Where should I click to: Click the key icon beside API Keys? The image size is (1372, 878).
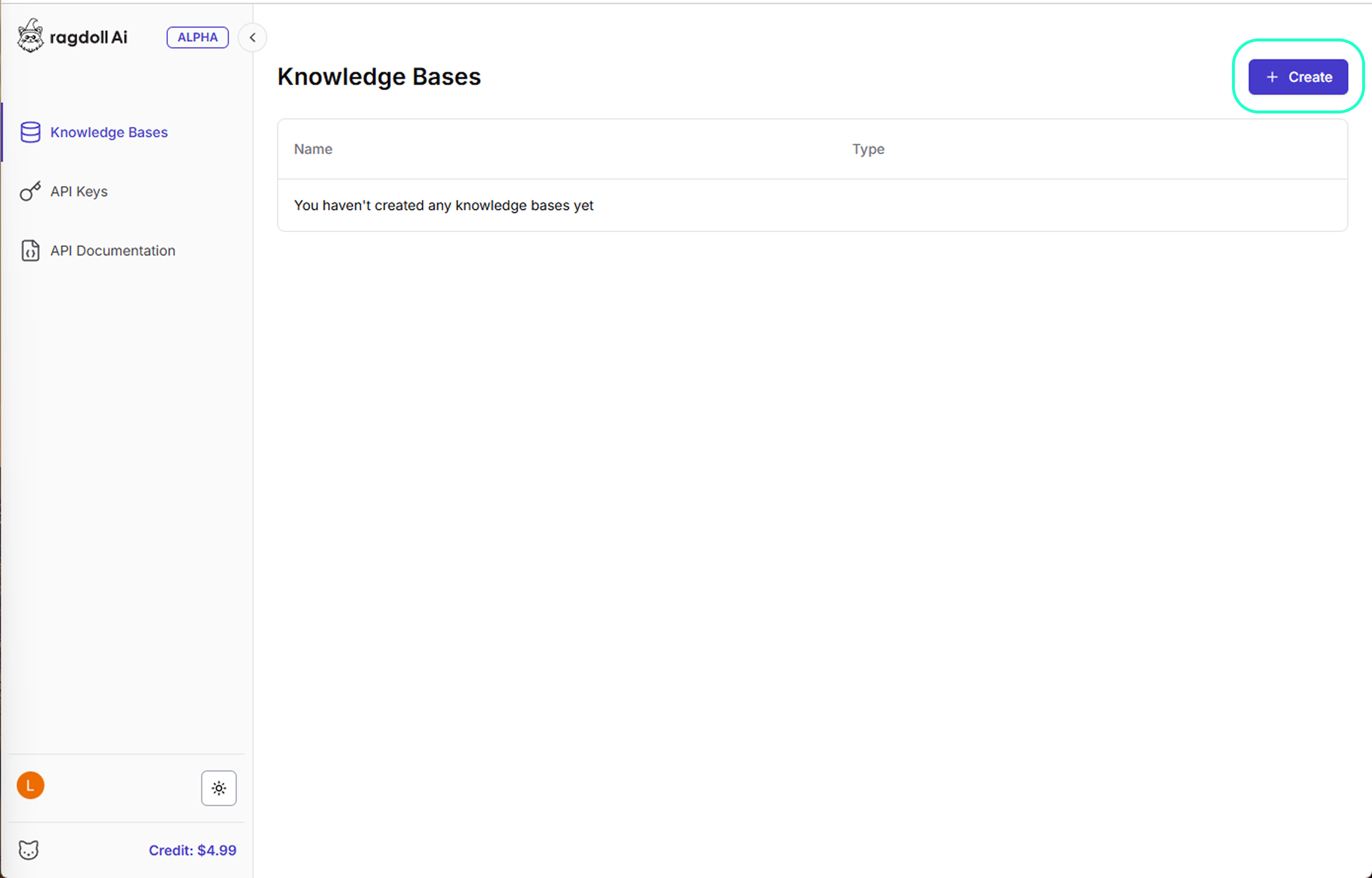30,191
